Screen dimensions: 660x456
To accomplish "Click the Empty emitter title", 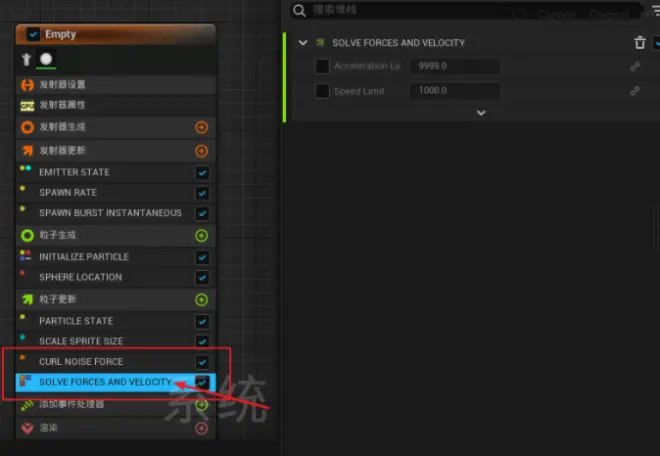I will pyautogui.click(x=61, y=34).
